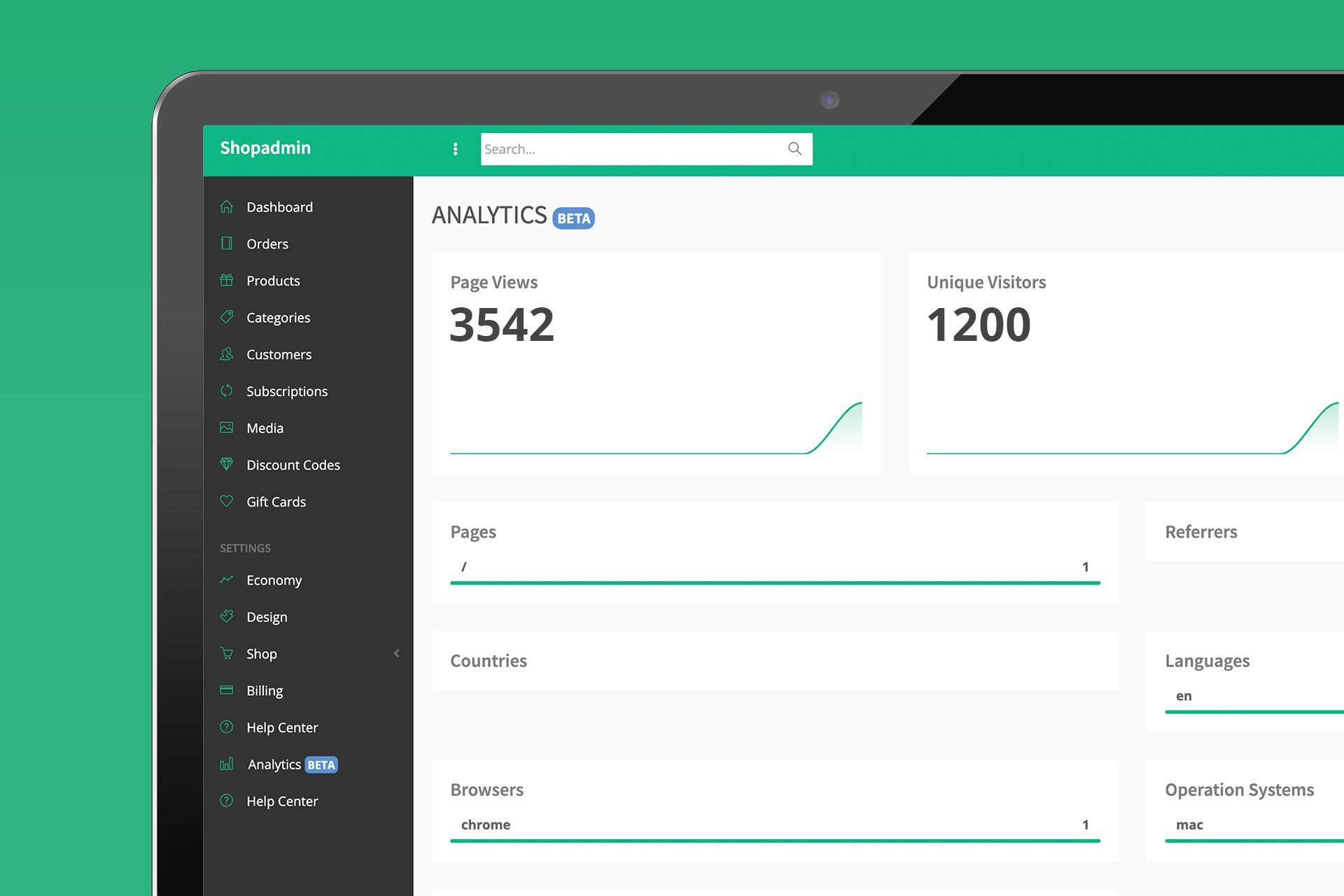Viewport: 1344px width, 896px height.
Task: Expand the Shop submenu chevron
Action: pos(396,653)
